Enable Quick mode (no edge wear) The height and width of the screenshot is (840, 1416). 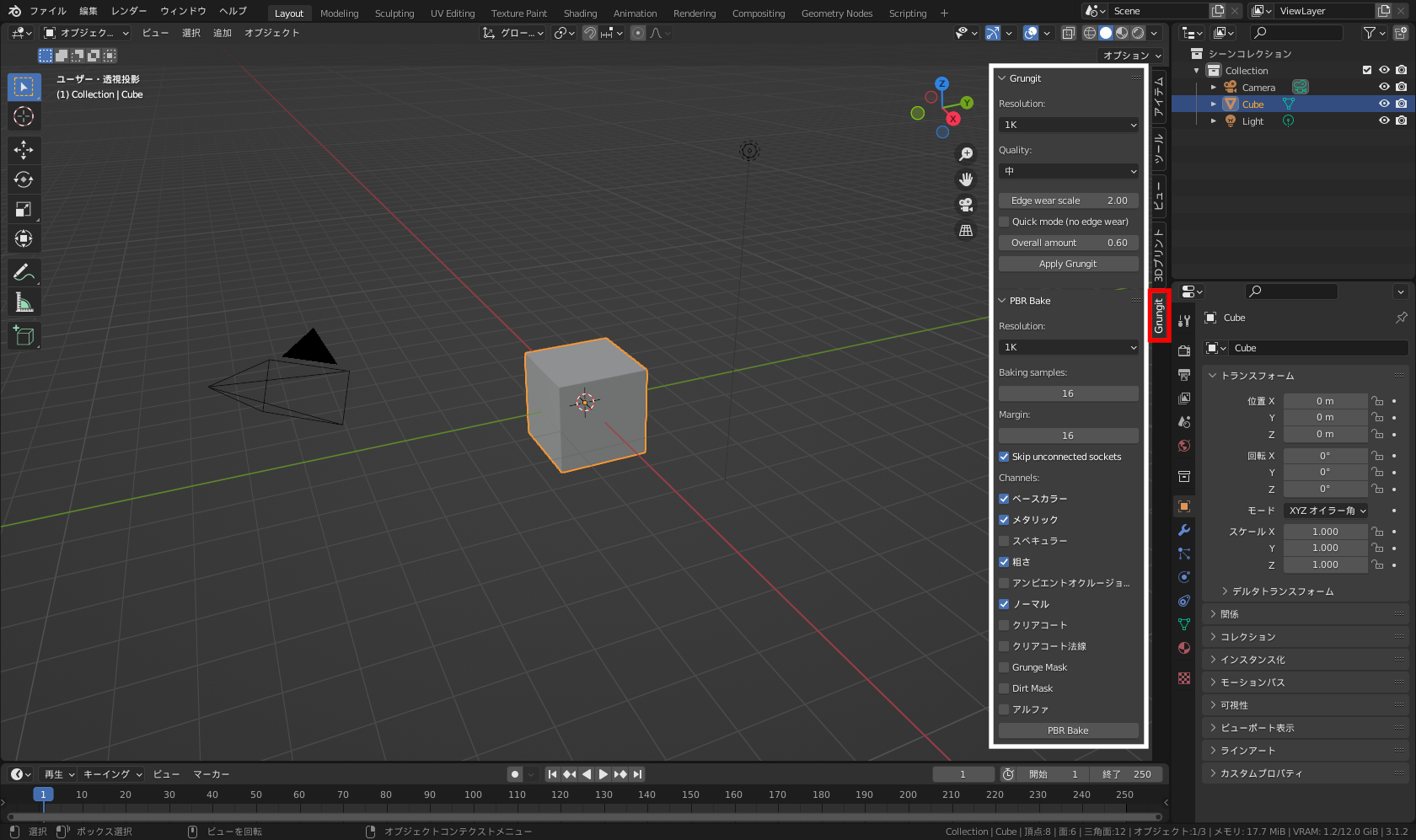(1004, 222)
